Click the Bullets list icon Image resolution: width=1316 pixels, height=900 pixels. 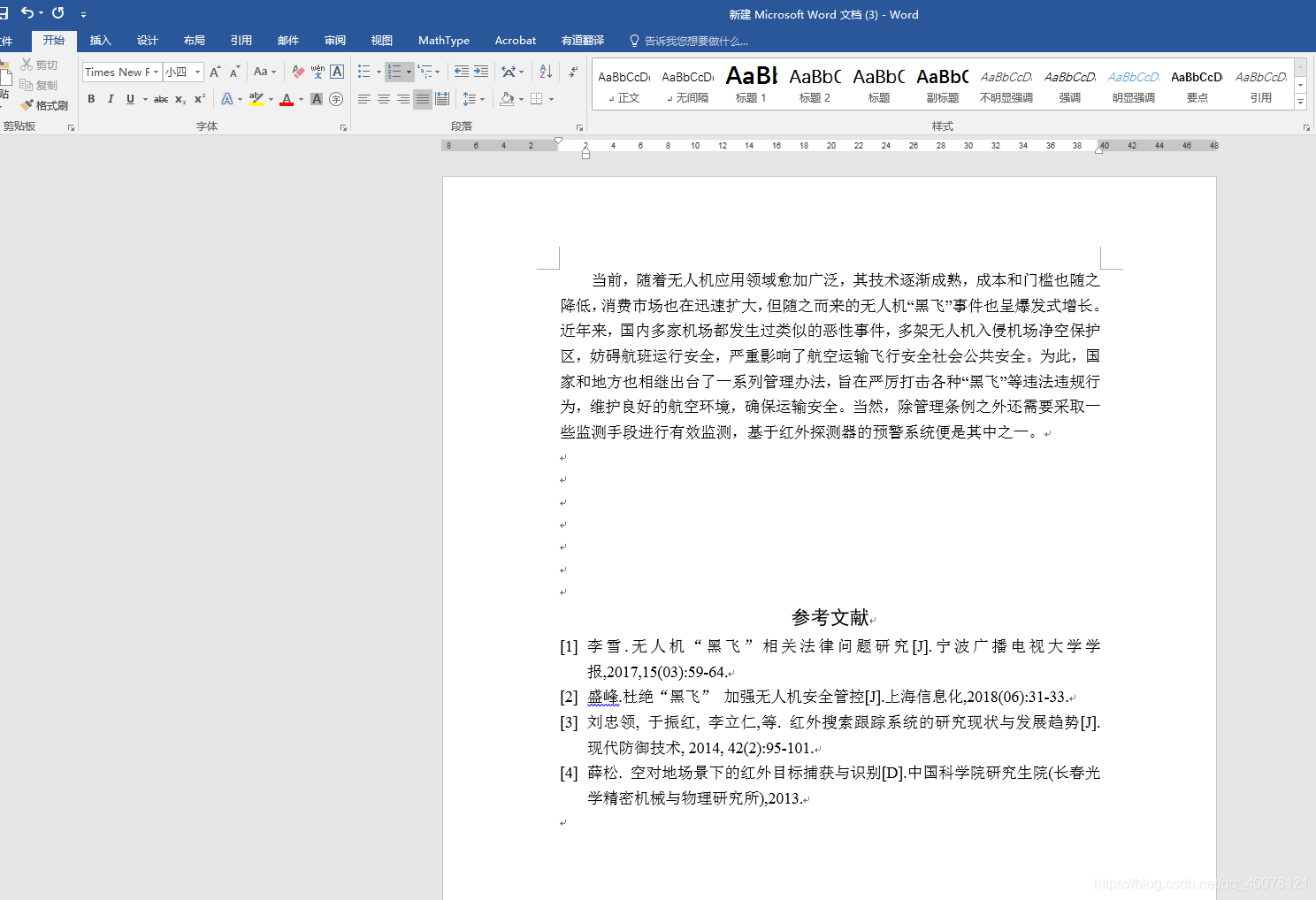[363, 72]
